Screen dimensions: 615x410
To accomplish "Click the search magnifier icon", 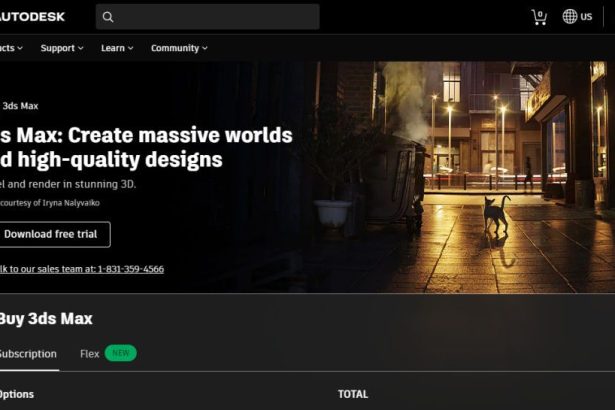I will click(108, 17).
